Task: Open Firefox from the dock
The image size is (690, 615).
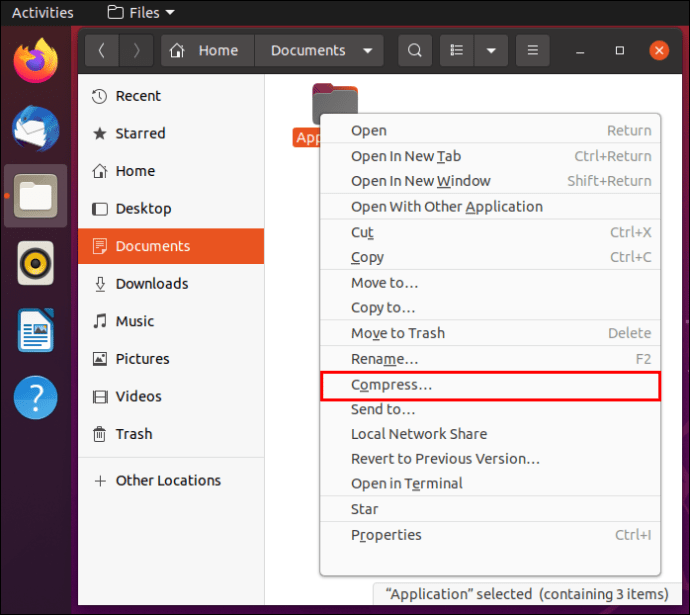Action: [36, 61]
